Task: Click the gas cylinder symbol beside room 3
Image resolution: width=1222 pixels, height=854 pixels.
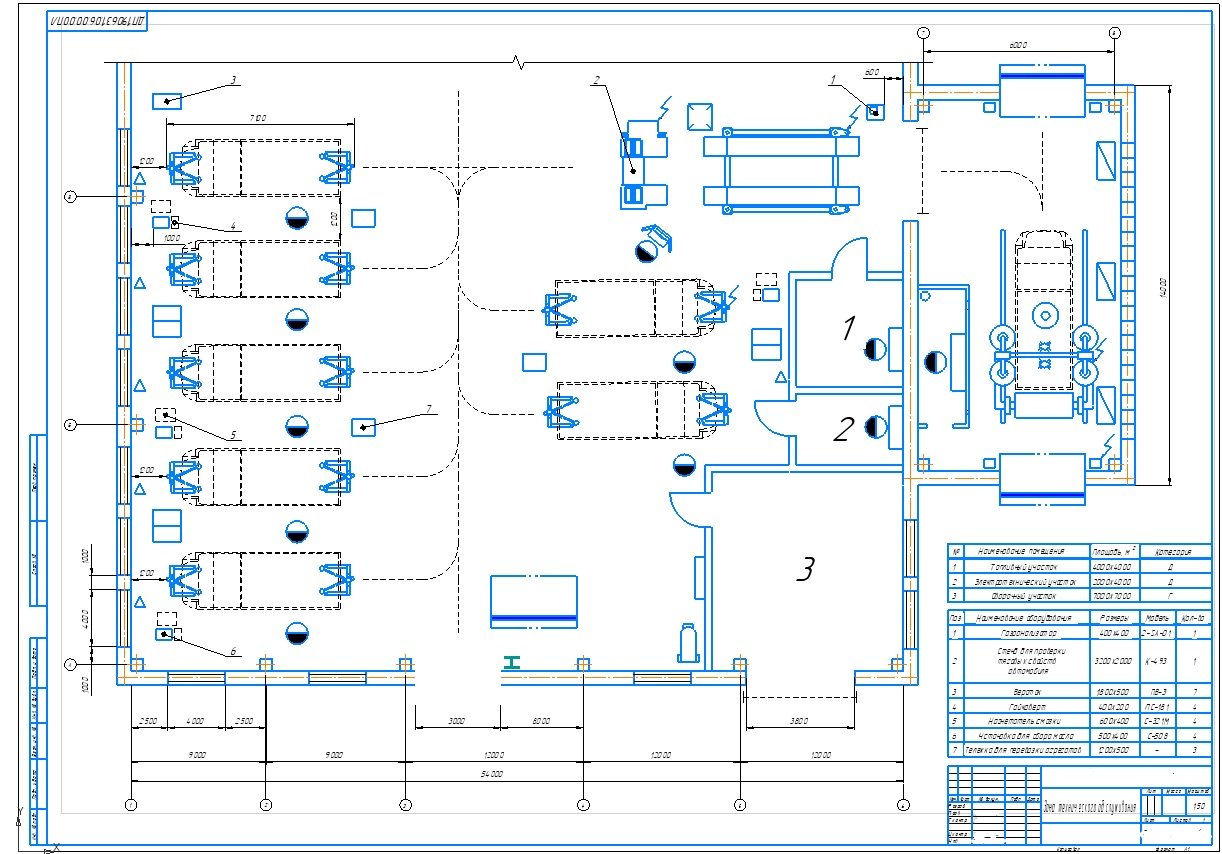Action: [x=687, y=642]
